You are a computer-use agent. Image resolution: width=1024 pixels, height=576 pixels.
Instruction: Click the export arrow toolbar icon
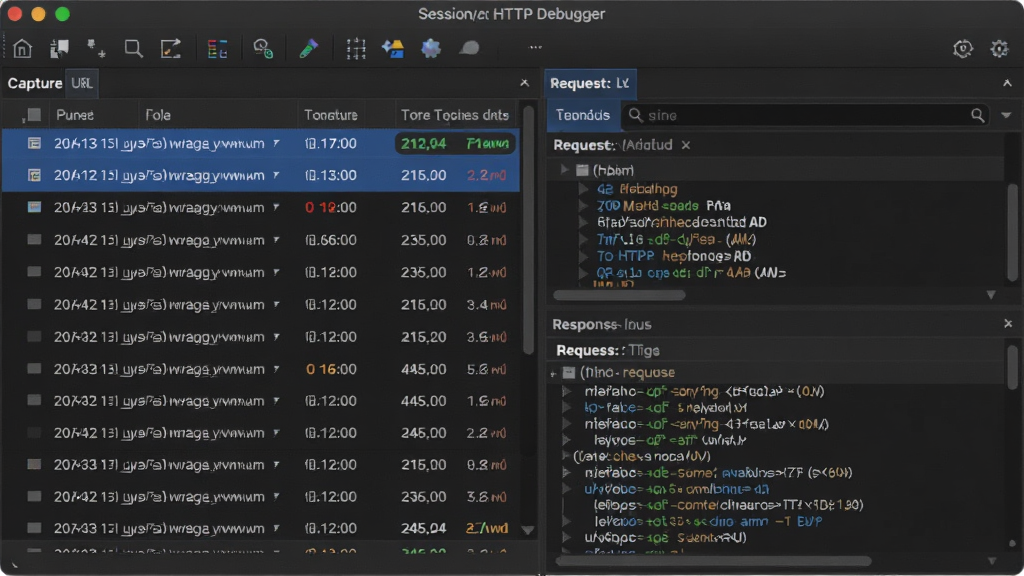tap(170, 48)
